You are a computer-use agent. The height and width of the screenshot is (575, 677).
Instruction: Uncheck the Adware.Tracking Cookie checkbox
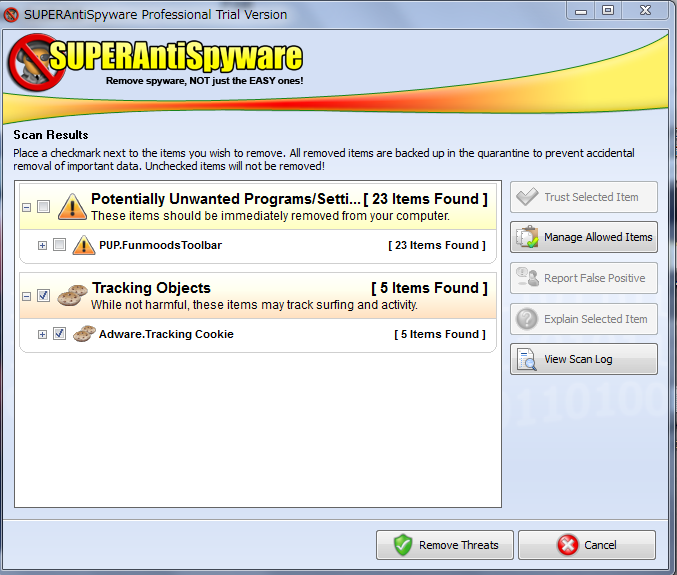(x=59, y=334)
